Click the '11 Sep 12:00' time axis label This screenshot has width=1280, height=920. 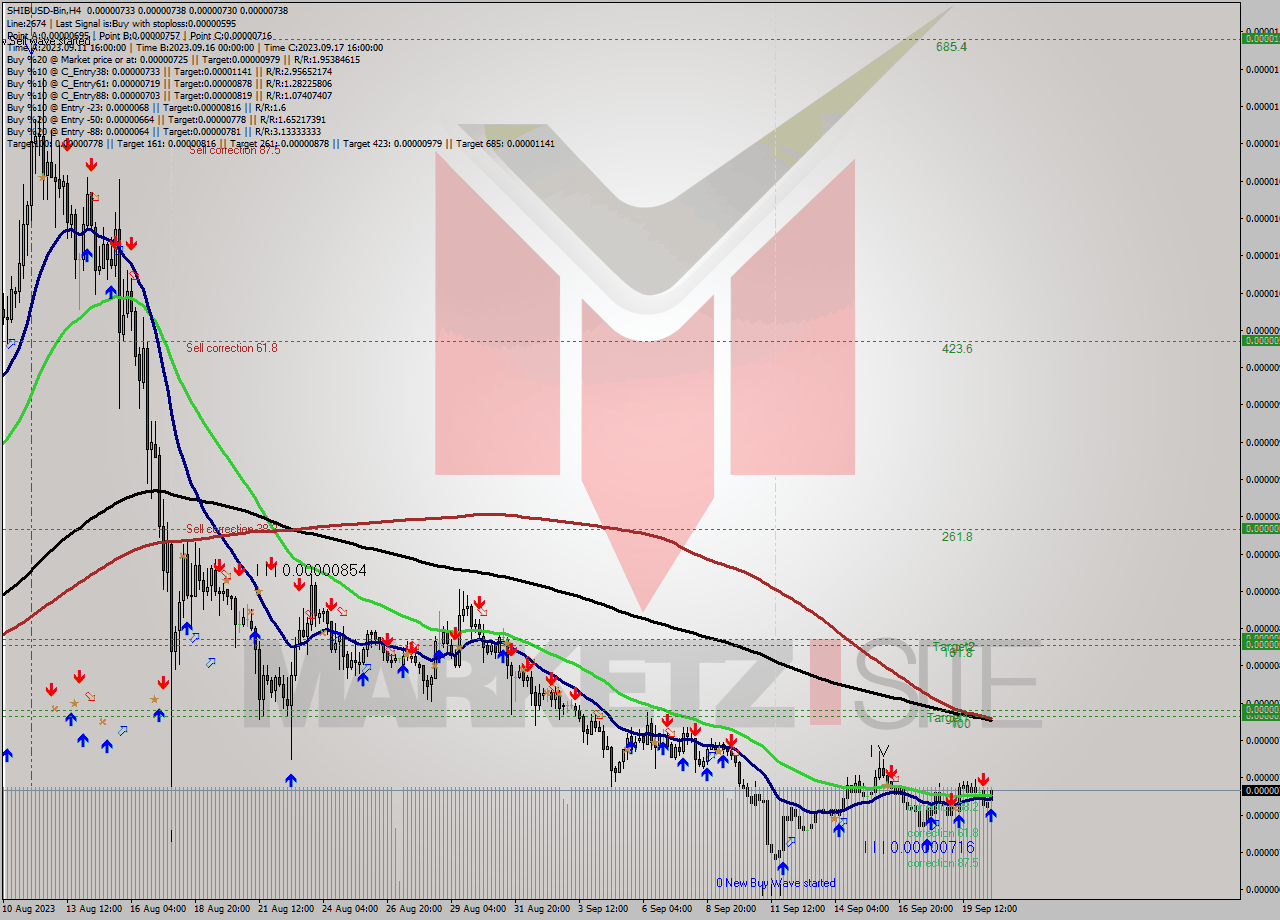coord(797,908)
